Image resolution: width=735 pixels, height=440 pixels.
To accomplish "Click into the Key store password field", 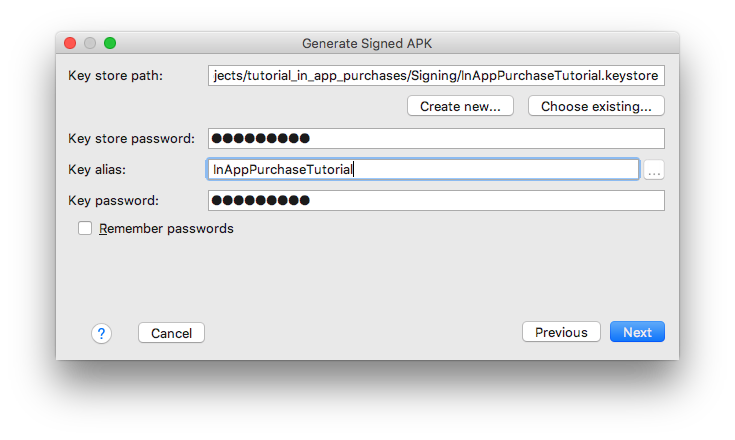I will click(x=436, y=138).
